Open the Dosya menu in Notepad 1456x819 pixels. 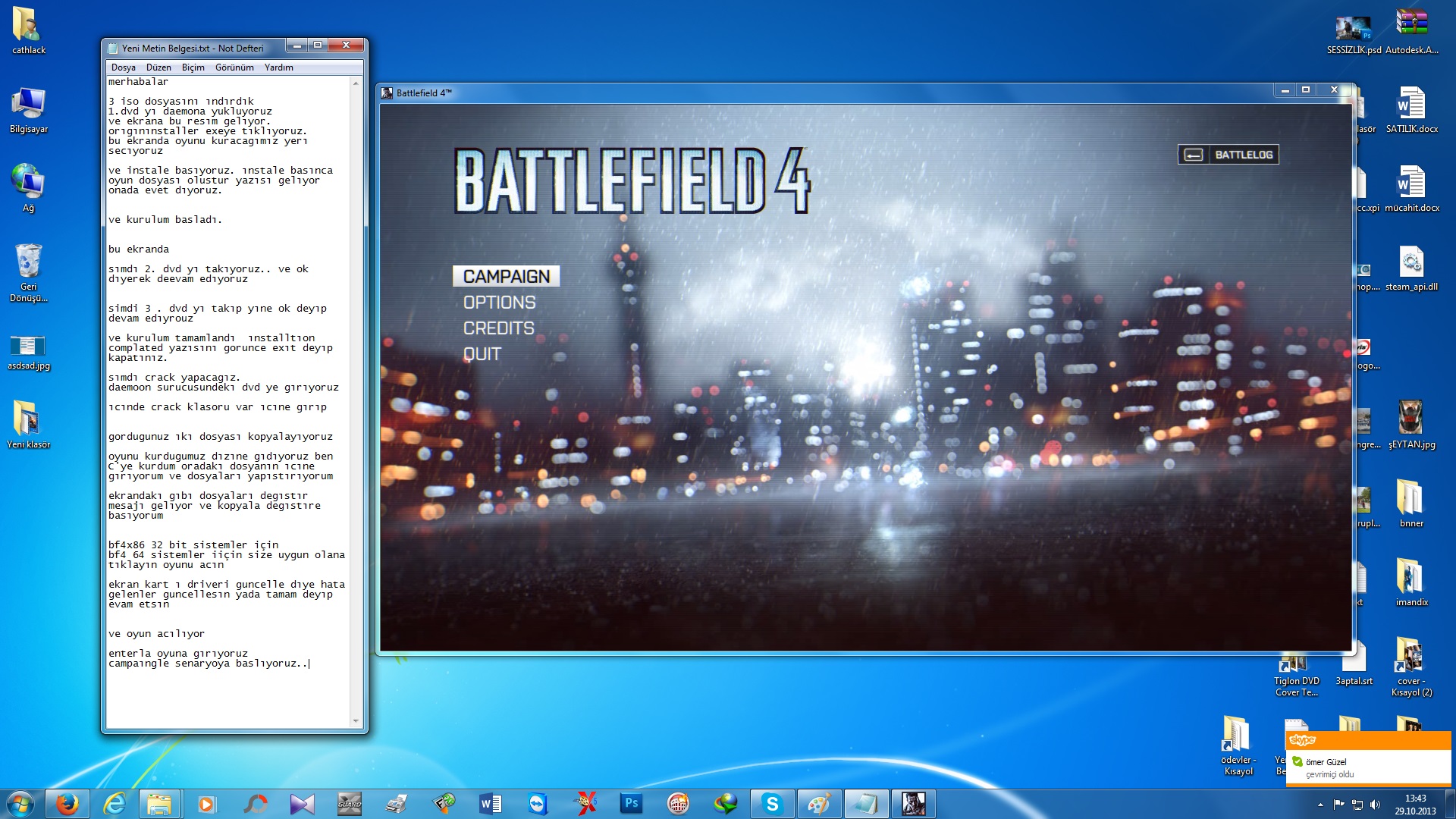tap(123, 67)
